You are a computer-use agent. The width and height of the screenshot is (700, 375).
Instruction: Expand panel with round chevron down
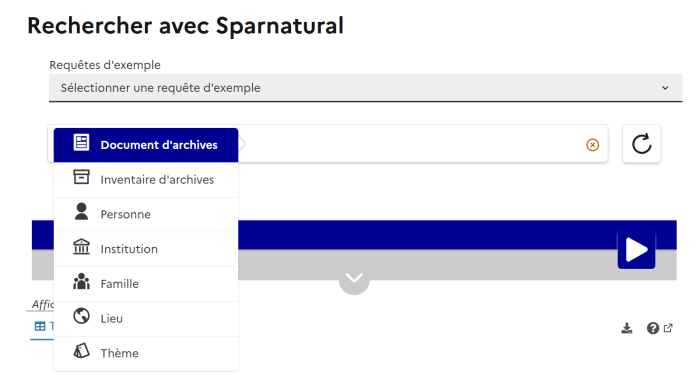point(354,279)
